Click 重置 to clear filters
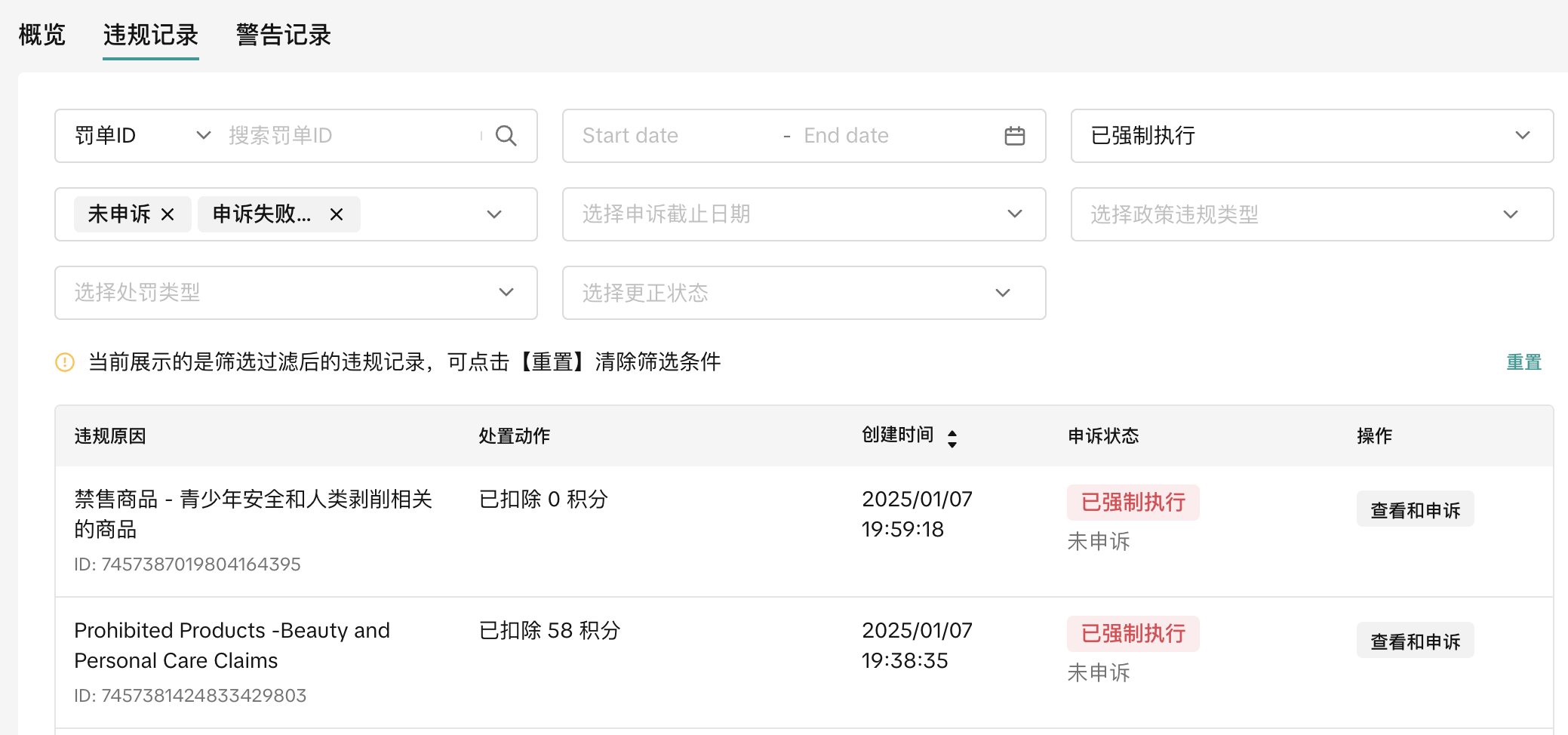1568x735 pixels. pyautogui.click(x=1523, y=362)
